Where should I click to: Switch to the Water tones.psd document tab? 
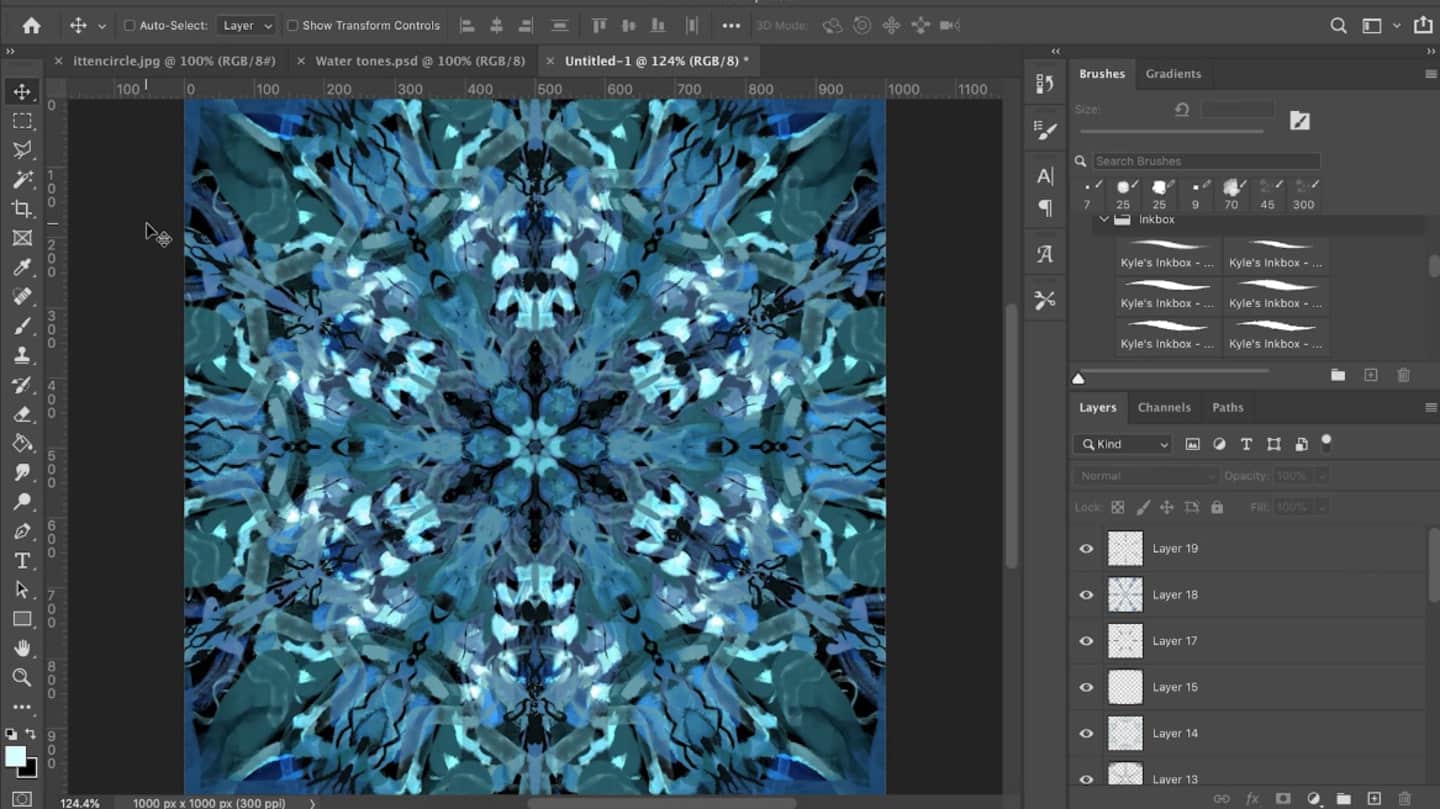click(419, 61)
